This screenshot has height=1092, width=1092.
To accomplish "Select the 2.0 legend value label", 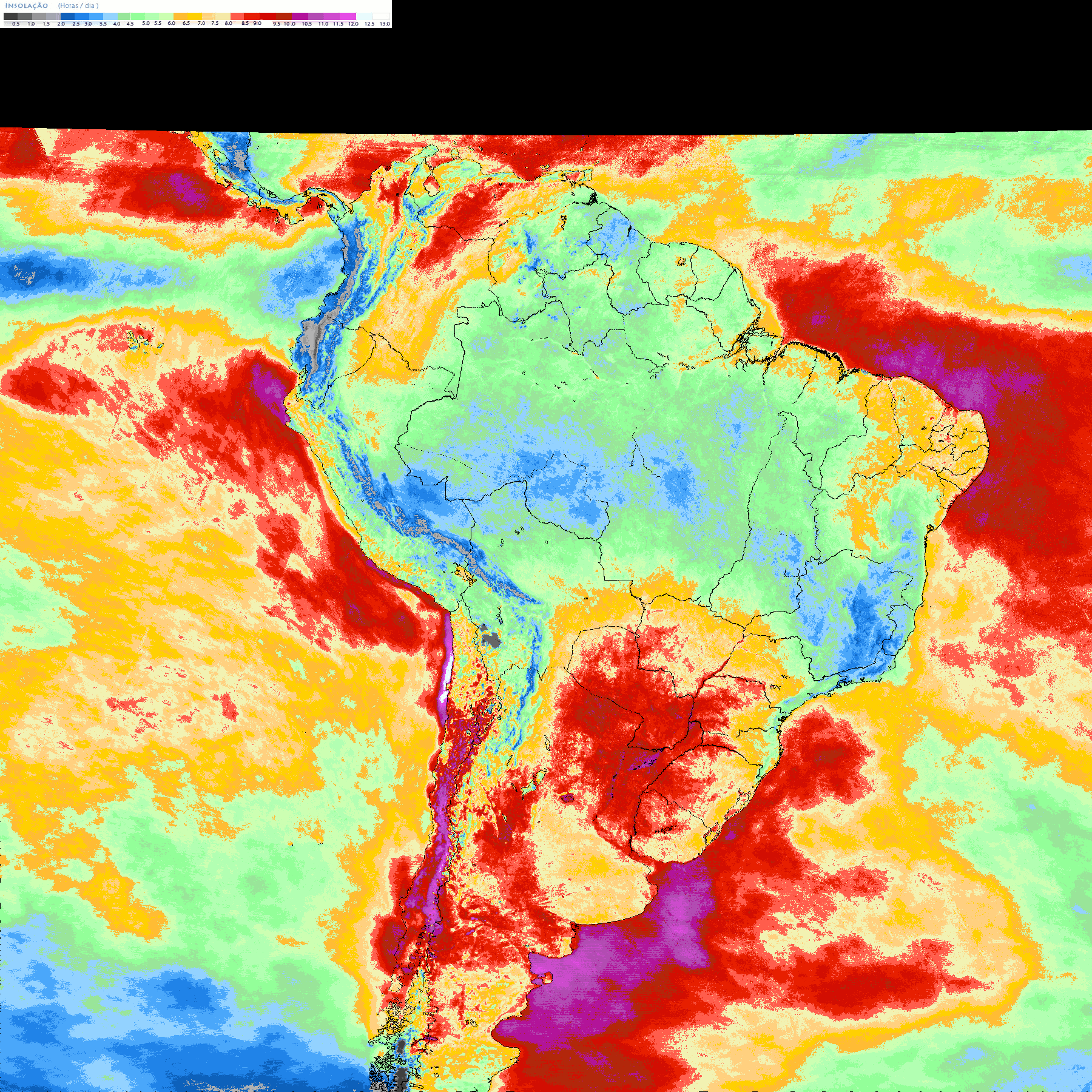I will 61,24.
